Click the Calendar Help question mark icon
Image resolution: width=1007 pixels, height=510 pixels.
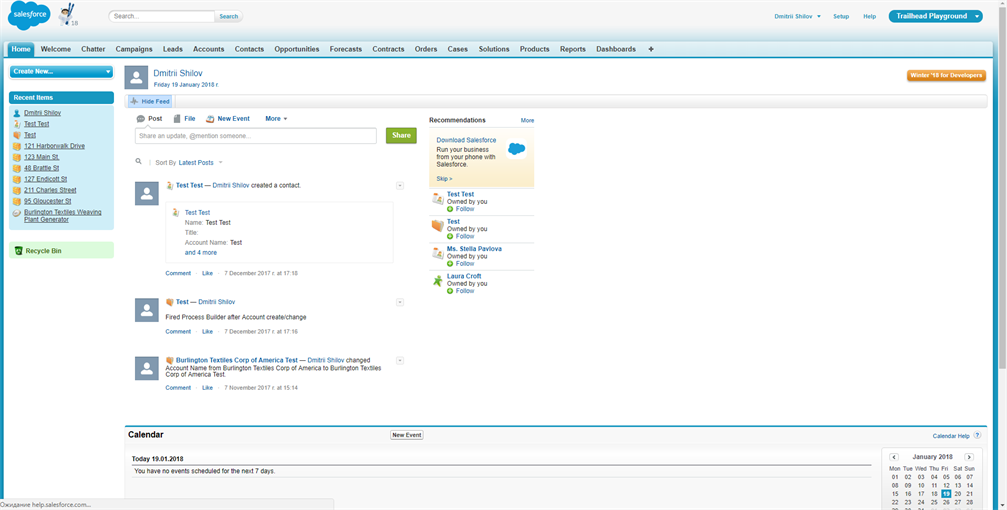point(977,435)
